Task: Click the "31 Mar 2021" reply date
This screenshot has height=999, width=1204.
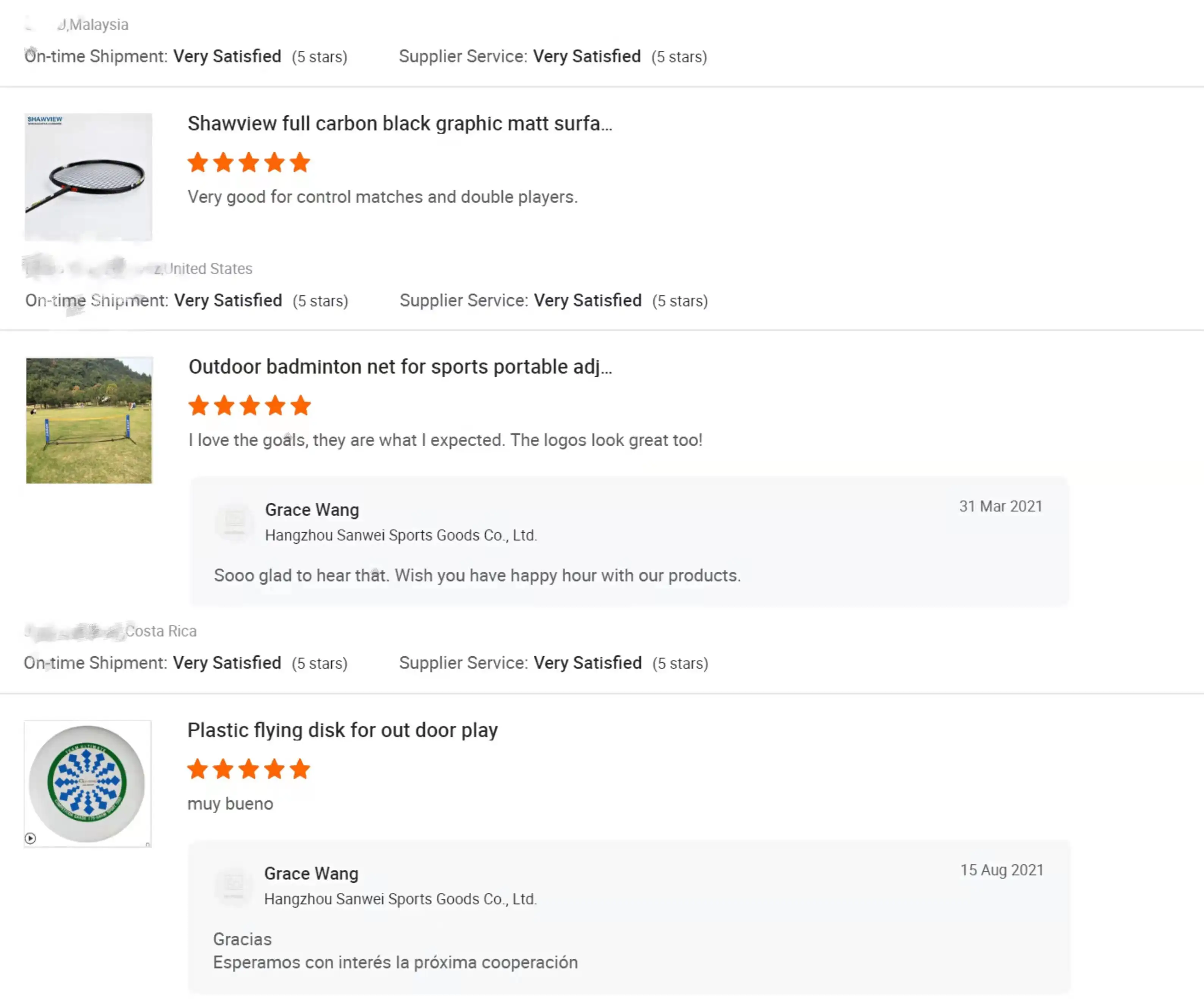Action: [x=1000, y=507]
